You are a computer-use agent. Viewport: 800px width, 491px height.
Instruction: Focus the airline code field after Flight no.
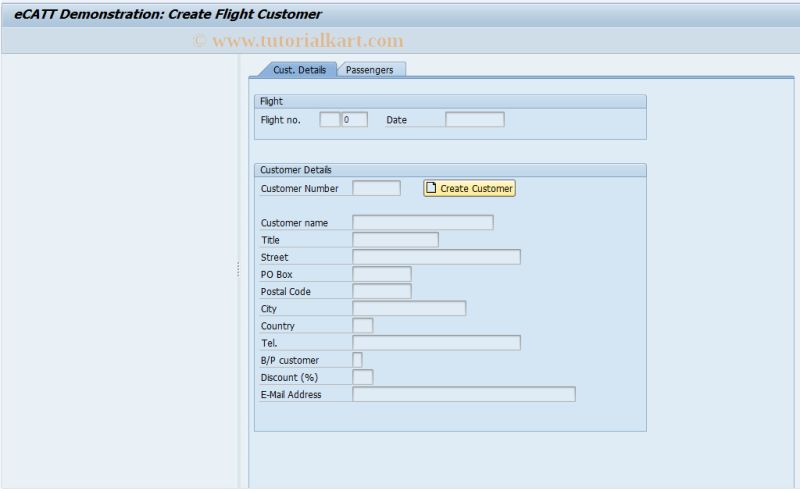coord(330,120)
